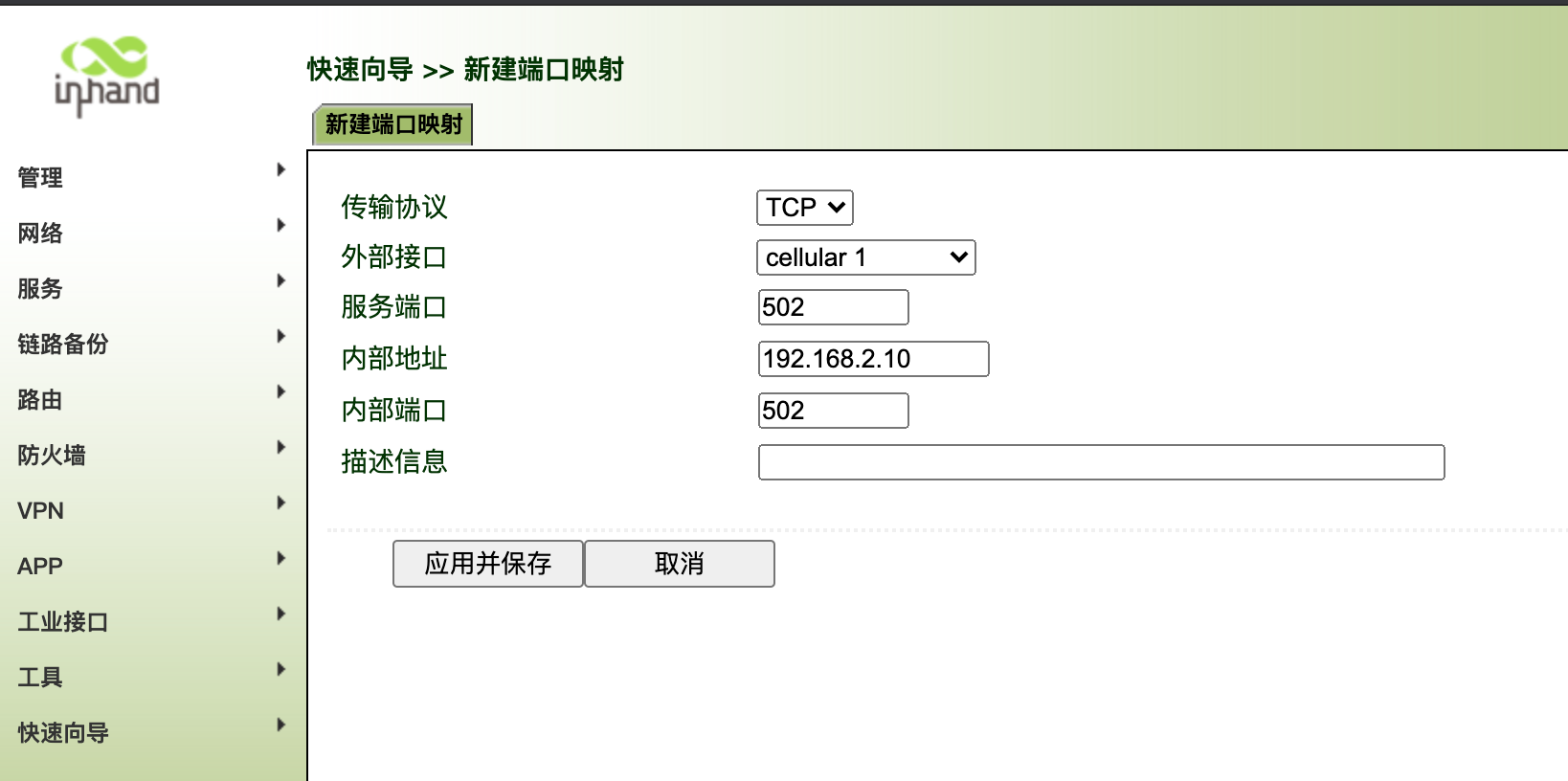Expand the 路由 submenu arrow
Image resolution: width=1568 pixels, height=781 pixels.
tap(280, 392)
